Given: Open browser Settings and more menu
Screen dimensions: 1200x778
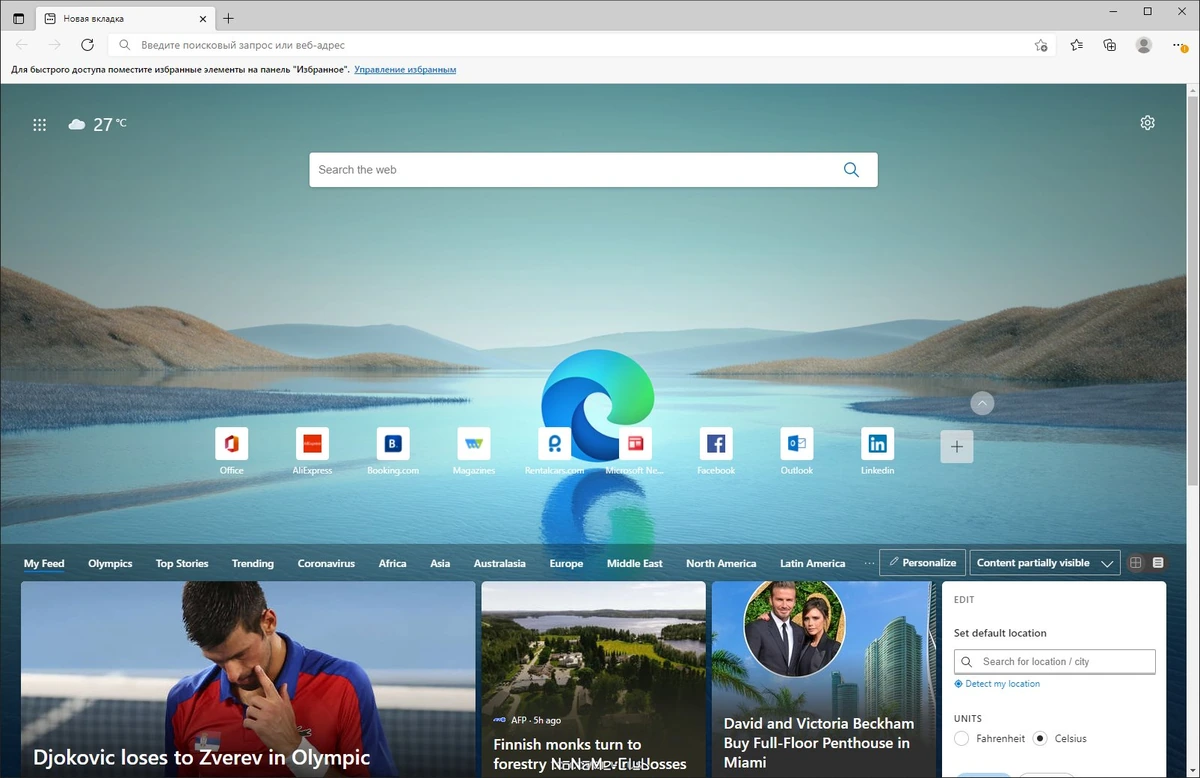Looking at the screenshot, I should [1178, 45].
